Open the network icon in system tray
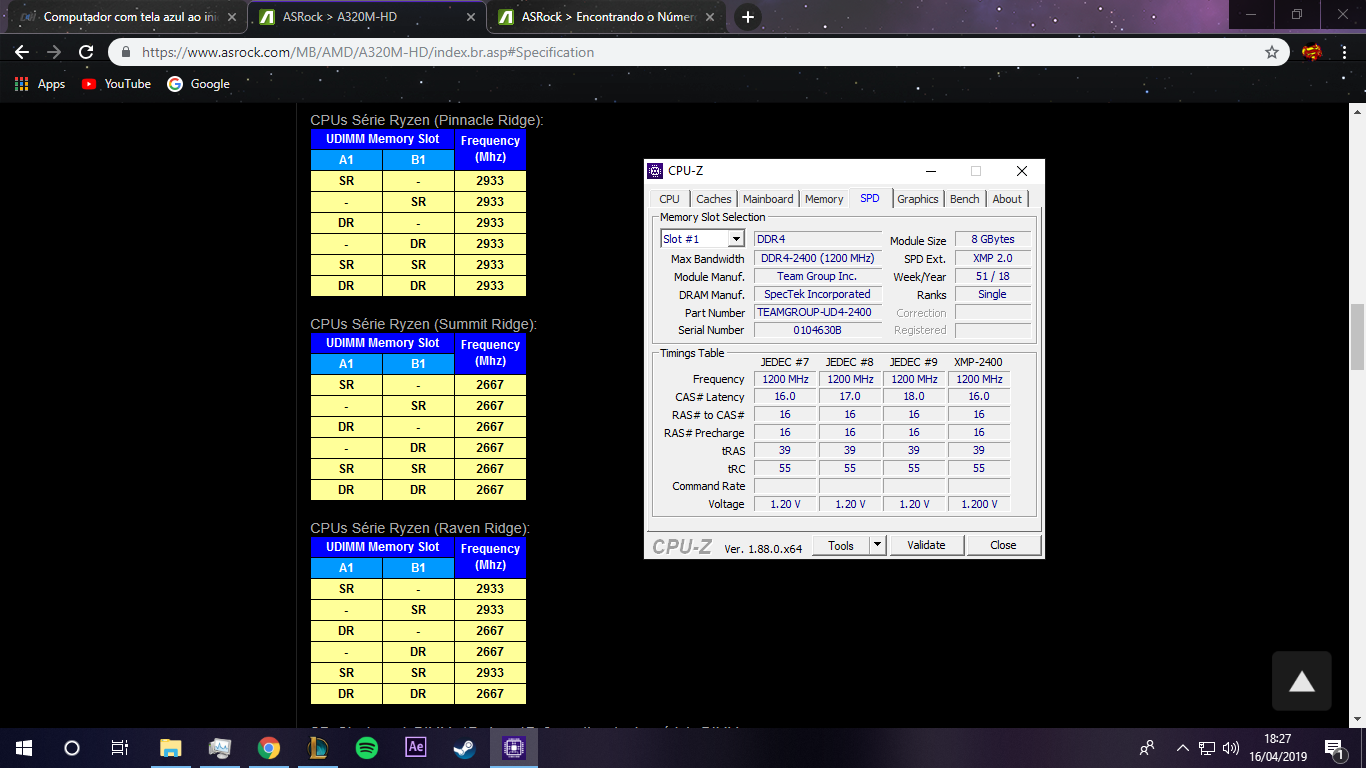The image size is (1366, 768). click(x=1207, y=747)
